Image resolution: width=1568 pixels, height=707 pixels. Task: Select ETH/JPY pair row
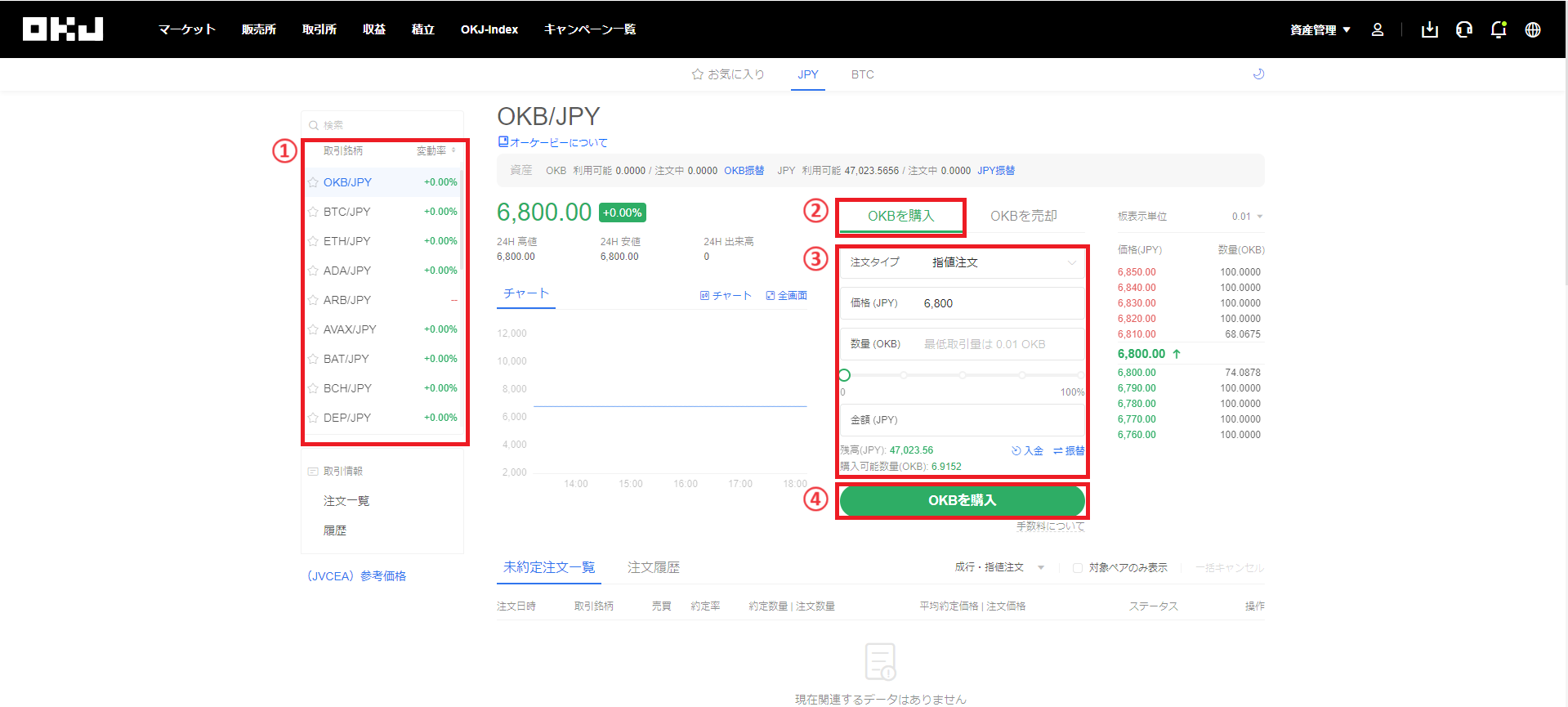click(x=382, y=241)
